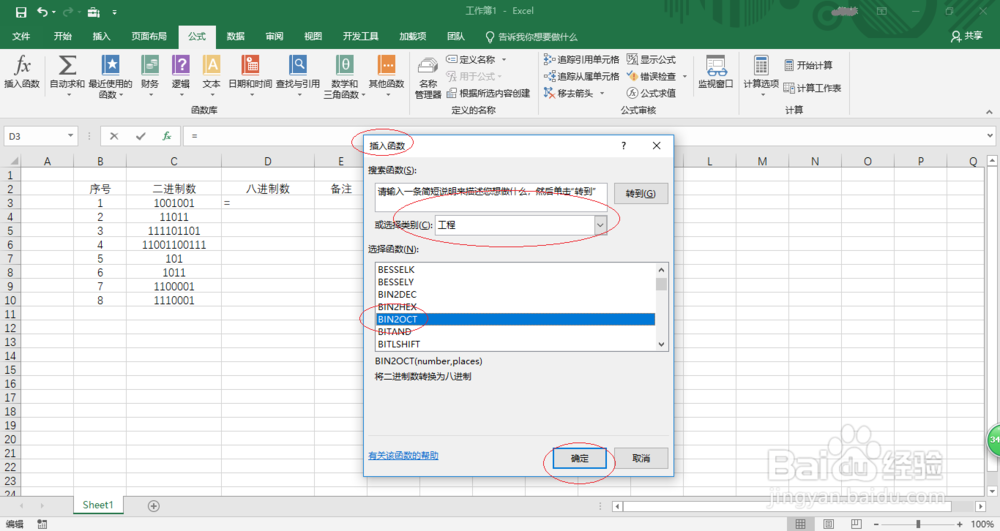Expand the Name Box dropdown arrow
Image resolution: width=1000 pixels, height=531 pixels.
coord(70,136)
